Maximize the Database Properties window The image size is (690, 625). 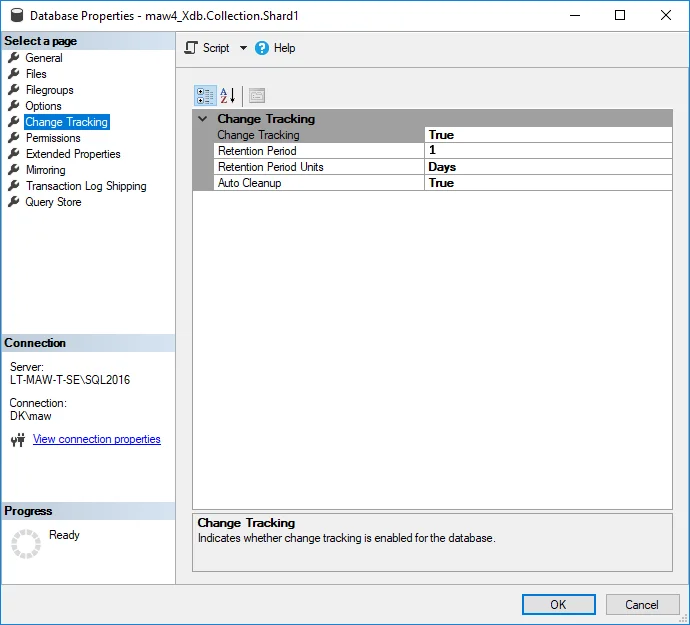(620, 15)
